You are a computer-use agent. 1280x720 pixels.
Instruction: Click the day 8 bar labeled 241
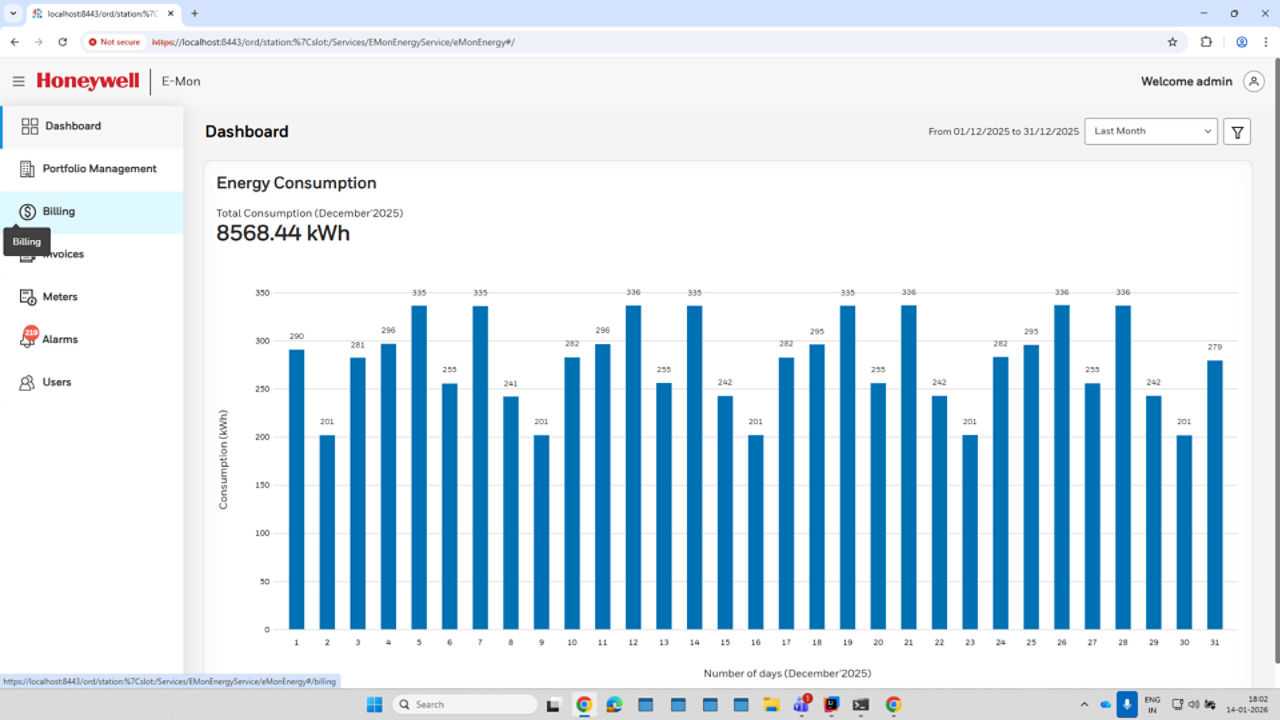[x=511, y=513]
